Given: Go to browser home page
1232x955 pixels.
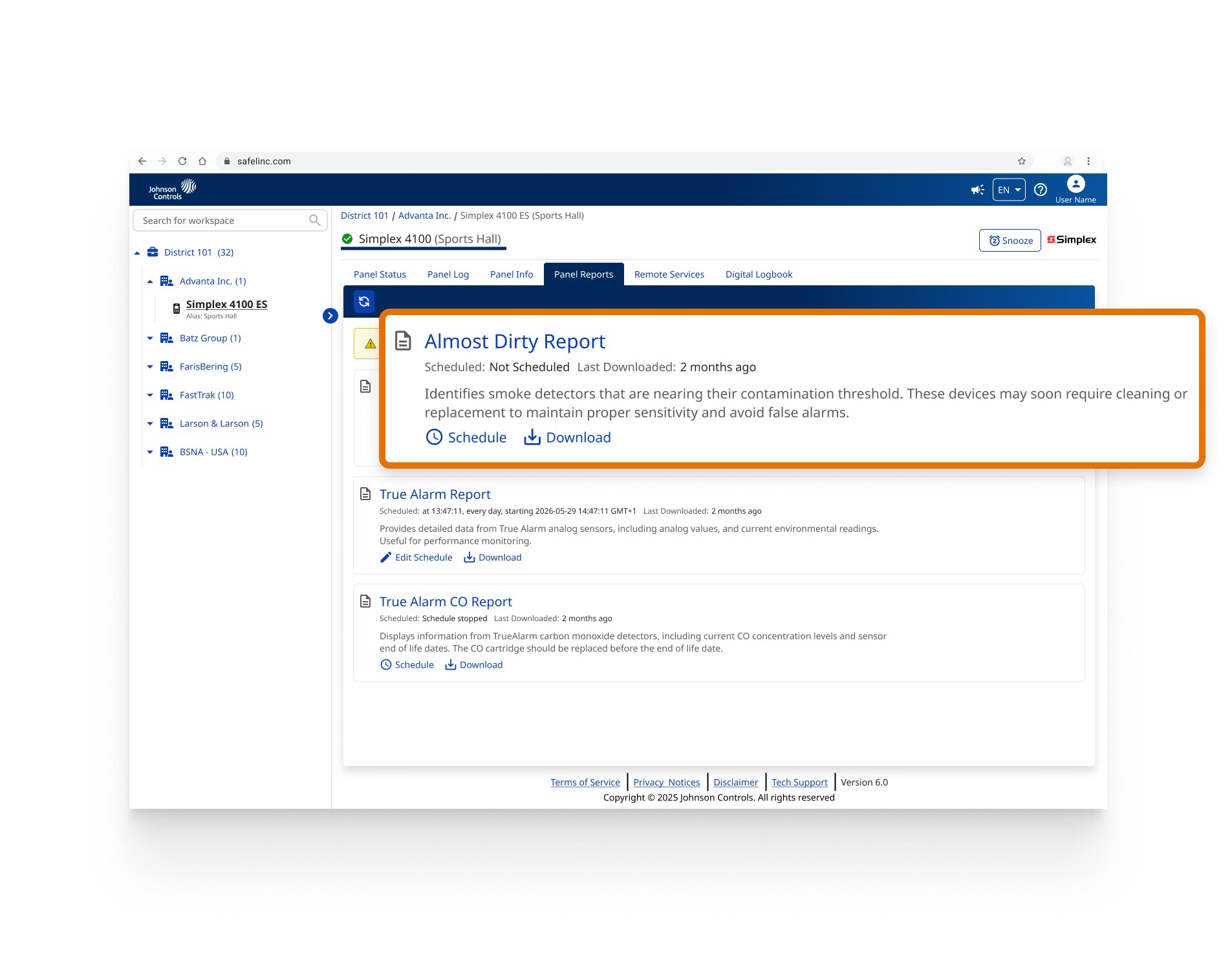Looking at the screenshot, I should (202, 161).
